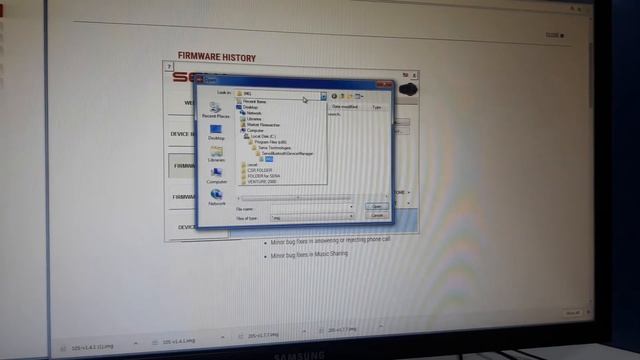Select Libraries shortcut in places bar
640x360 pixels.
tap(216, 154)
